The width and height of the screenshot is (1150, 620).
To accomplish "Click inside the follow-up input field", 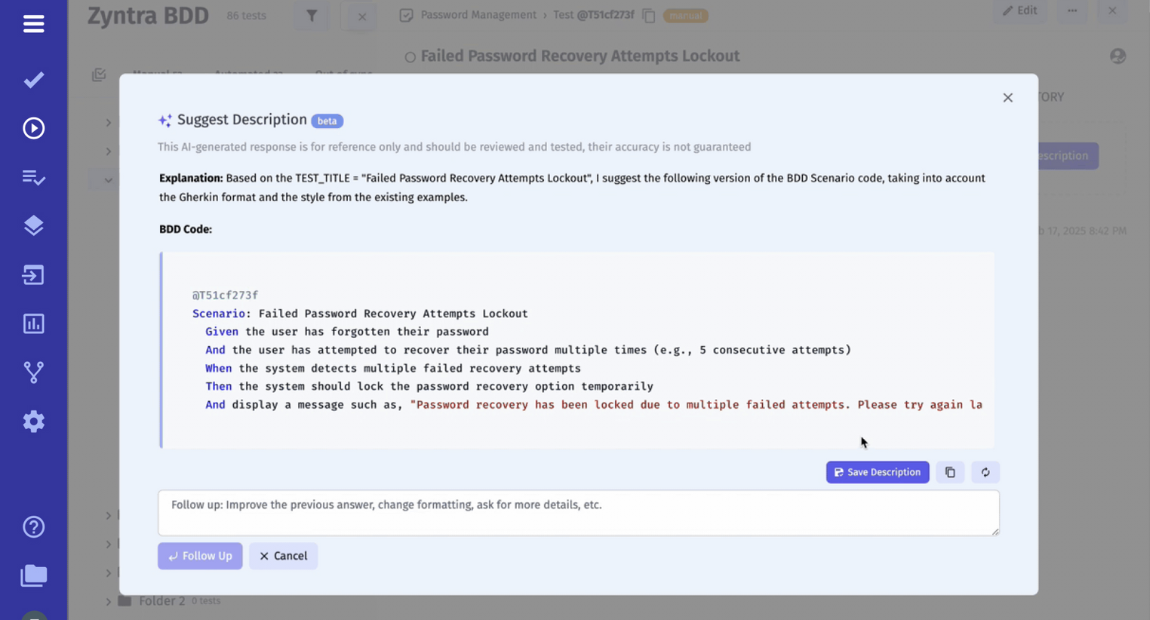I will 578,513.
